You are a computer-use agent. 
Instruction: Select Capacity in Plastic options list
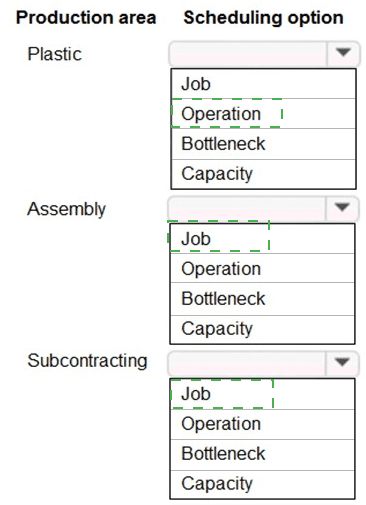263,174
